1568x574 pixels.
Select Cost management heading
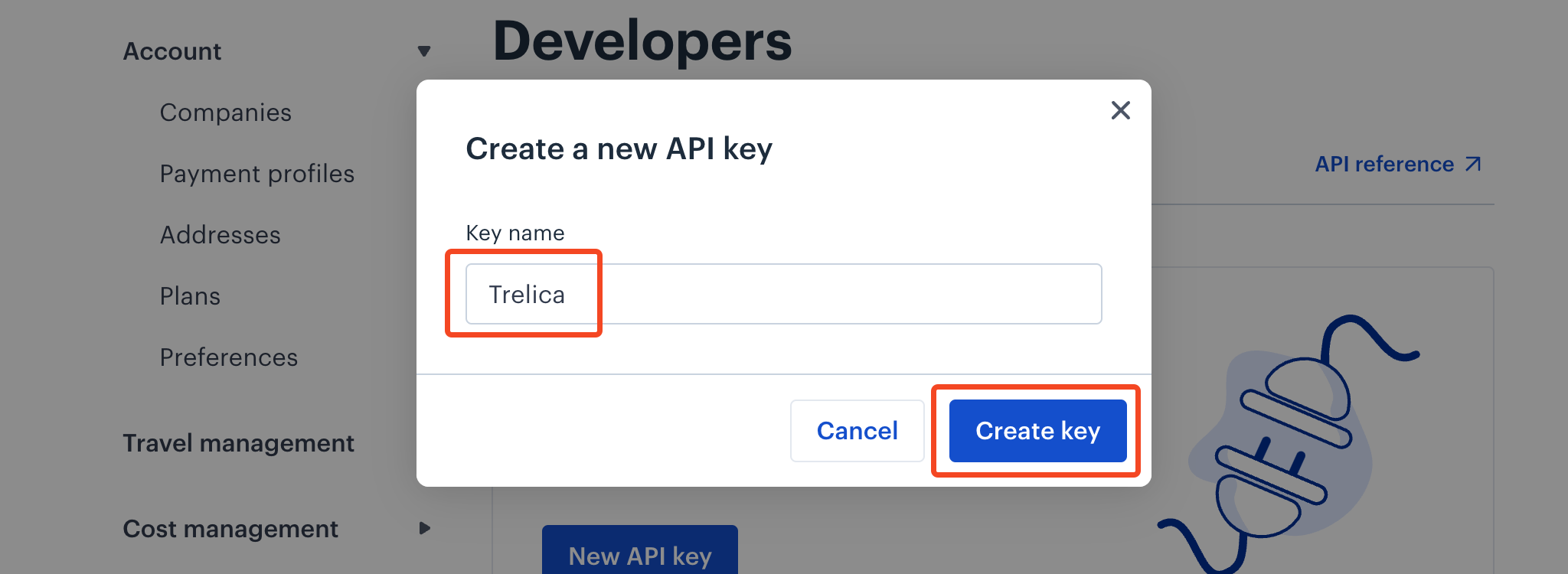coord(230,529)
